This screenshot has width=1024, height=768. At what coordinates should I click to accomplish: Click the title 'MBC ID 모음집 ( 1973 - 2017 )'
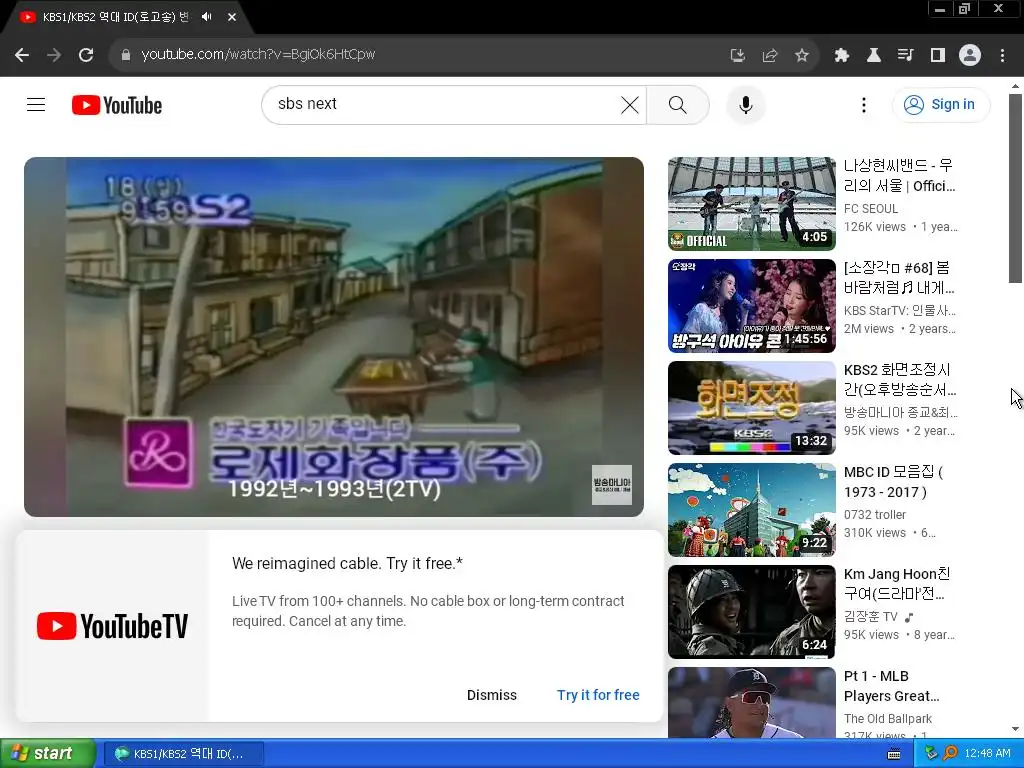pyautogui.click(x=893, y=481)
